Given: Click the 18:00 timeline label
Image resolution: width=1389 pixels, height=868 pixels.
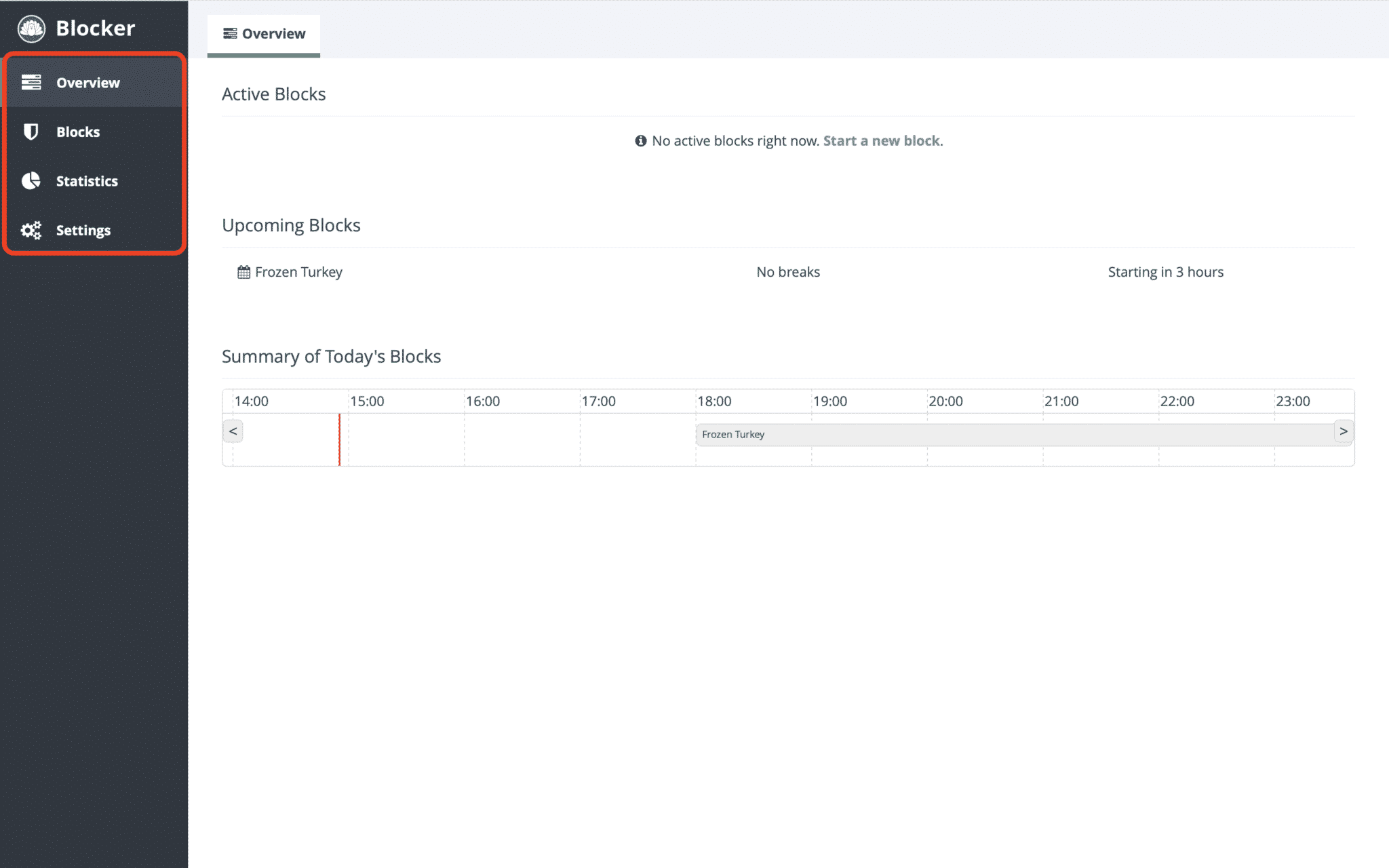Looking at the screenshot, I should point(715,401).
